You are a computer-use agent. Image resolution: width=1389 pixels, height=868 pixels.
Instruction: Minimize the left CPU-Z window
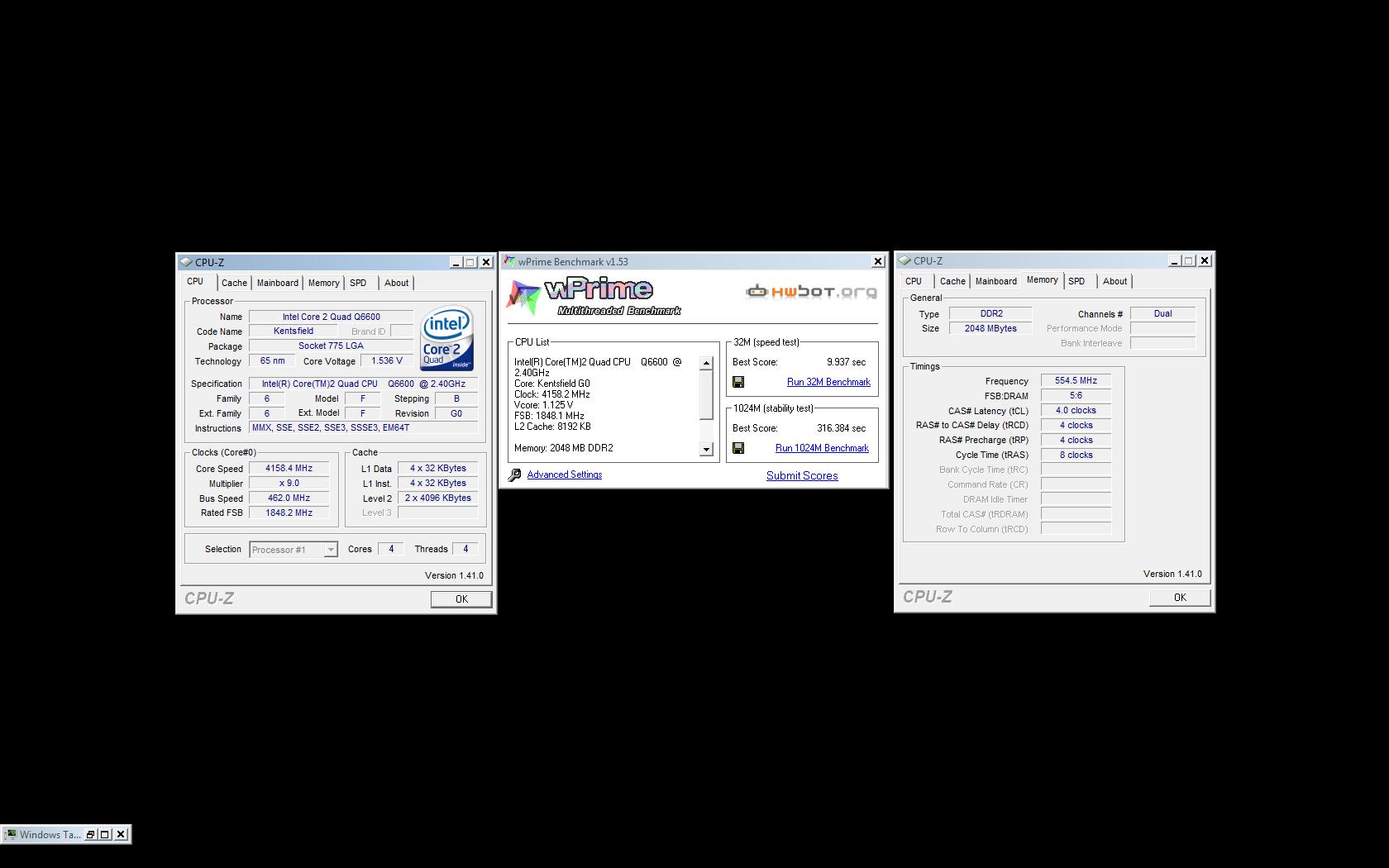(456, 262)
